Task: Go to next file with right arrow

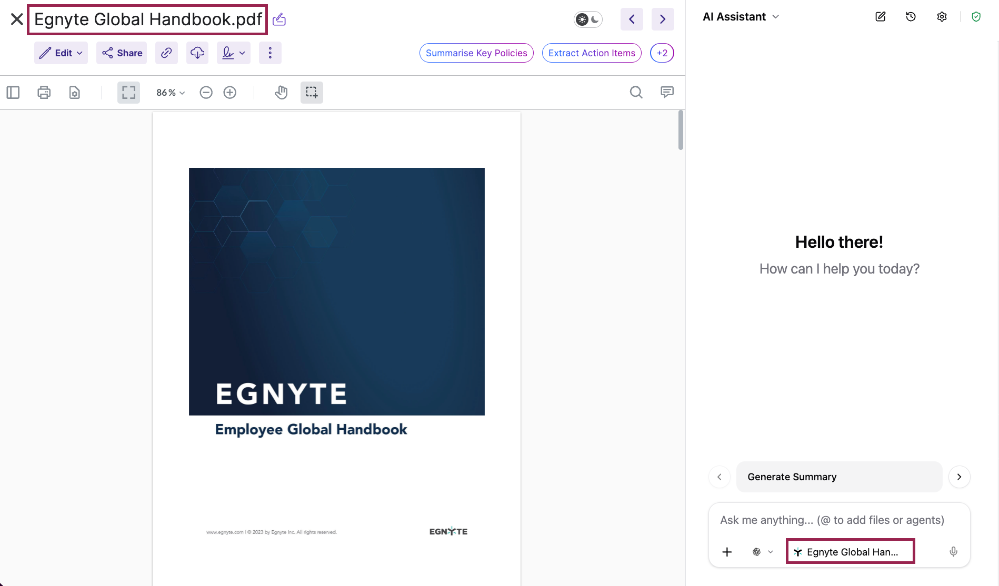Action: [x=663, y=20]
